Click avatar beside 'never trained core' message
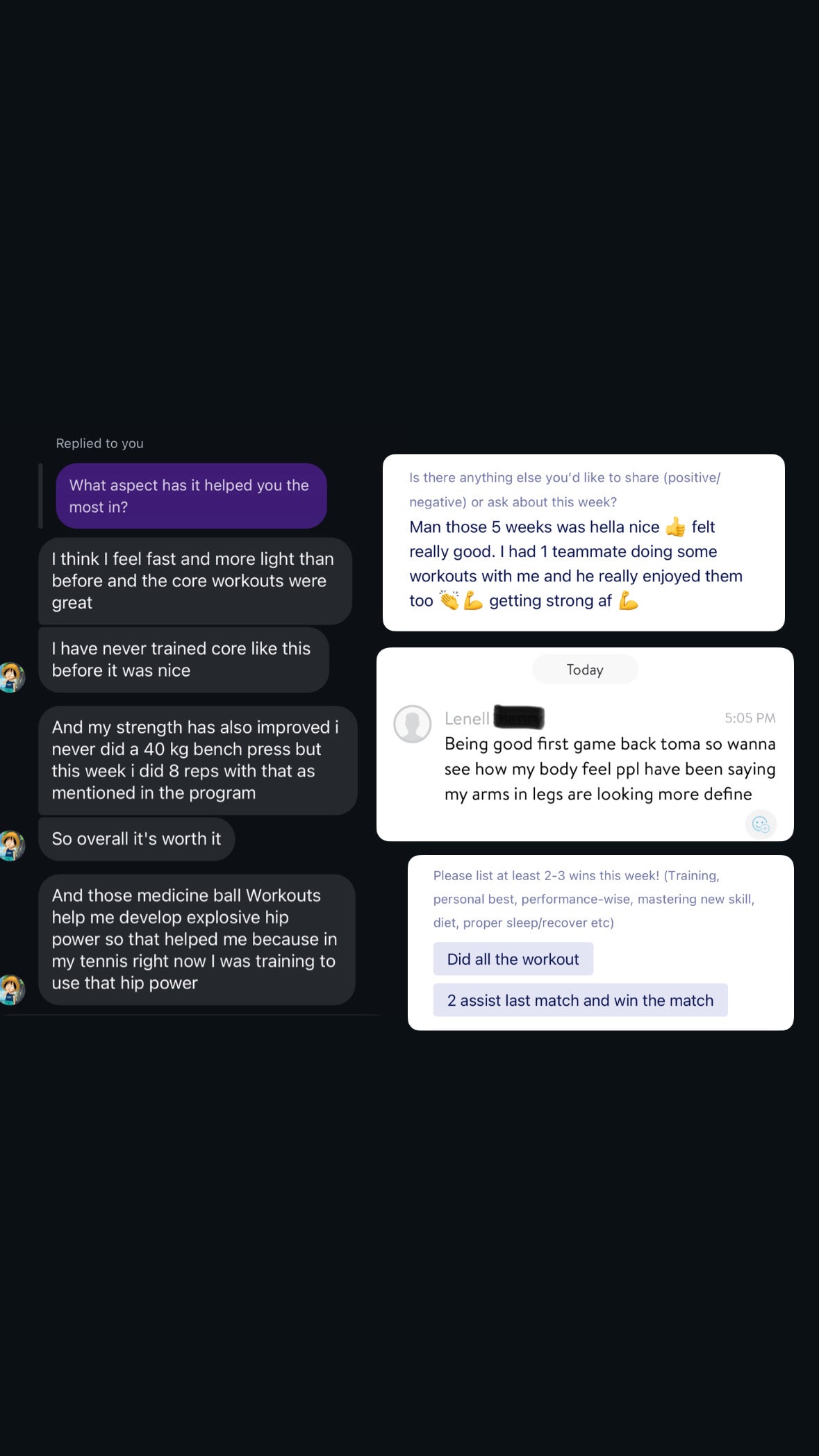 pos(11,677)
